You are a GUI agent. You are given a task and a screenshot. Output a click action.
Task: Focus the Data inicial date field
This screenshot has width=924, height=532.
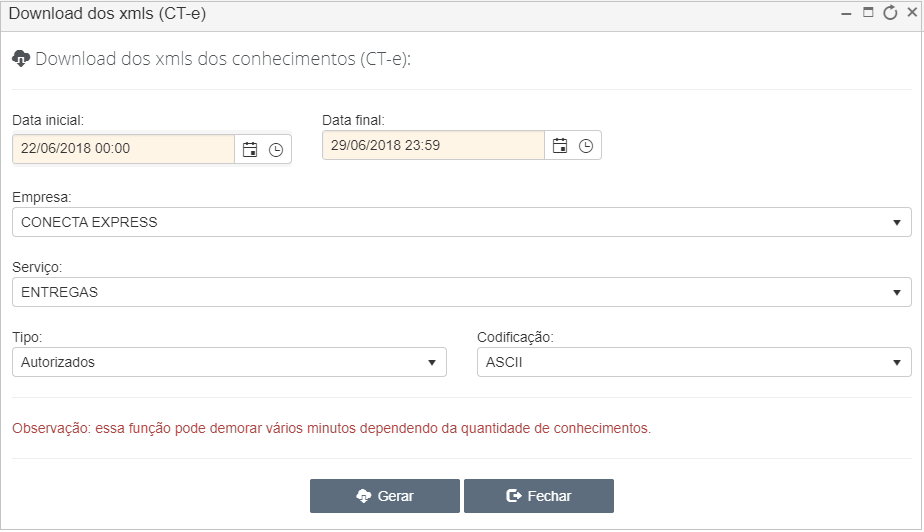point(123,148)
